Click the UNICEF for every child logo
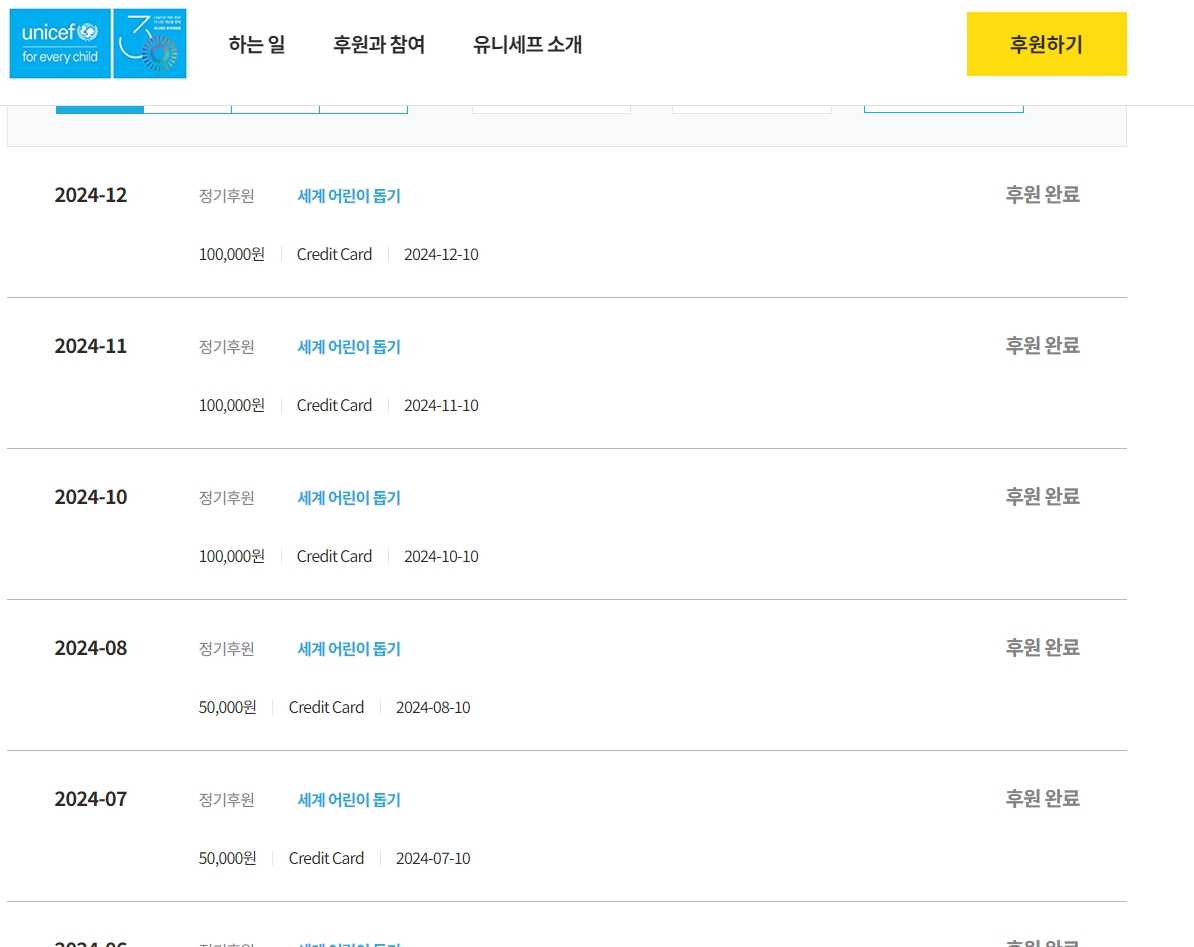 coord(60,44)
